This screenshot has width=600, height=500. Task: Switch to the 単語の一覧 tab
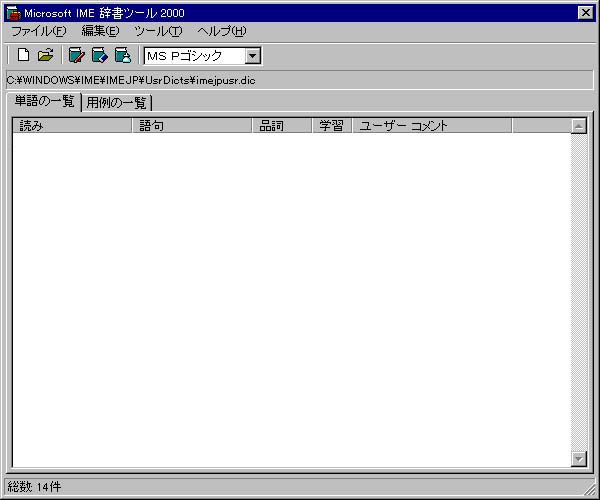[44, 101]
